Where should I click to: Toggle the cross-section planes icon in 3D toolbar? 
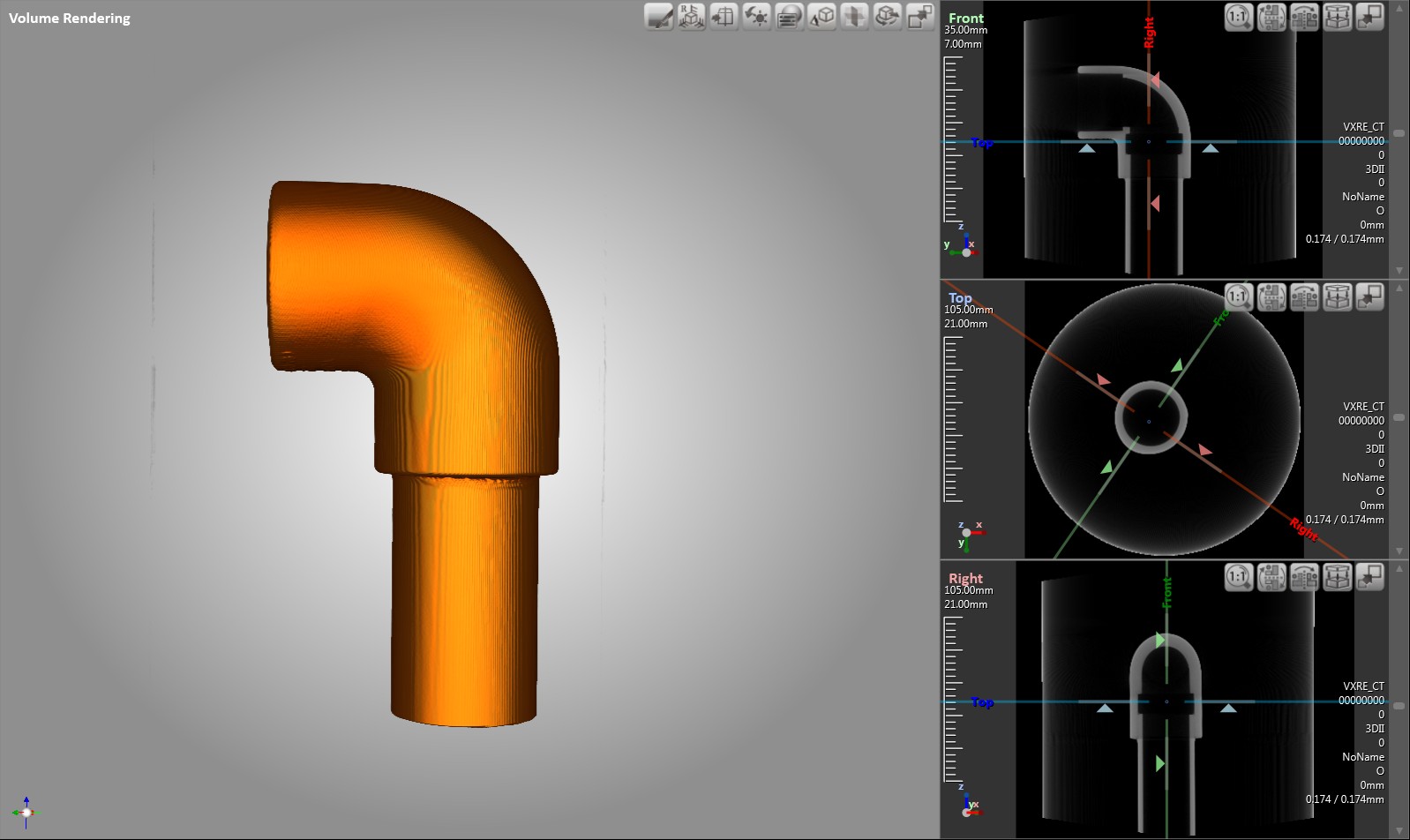coord(855,17)
